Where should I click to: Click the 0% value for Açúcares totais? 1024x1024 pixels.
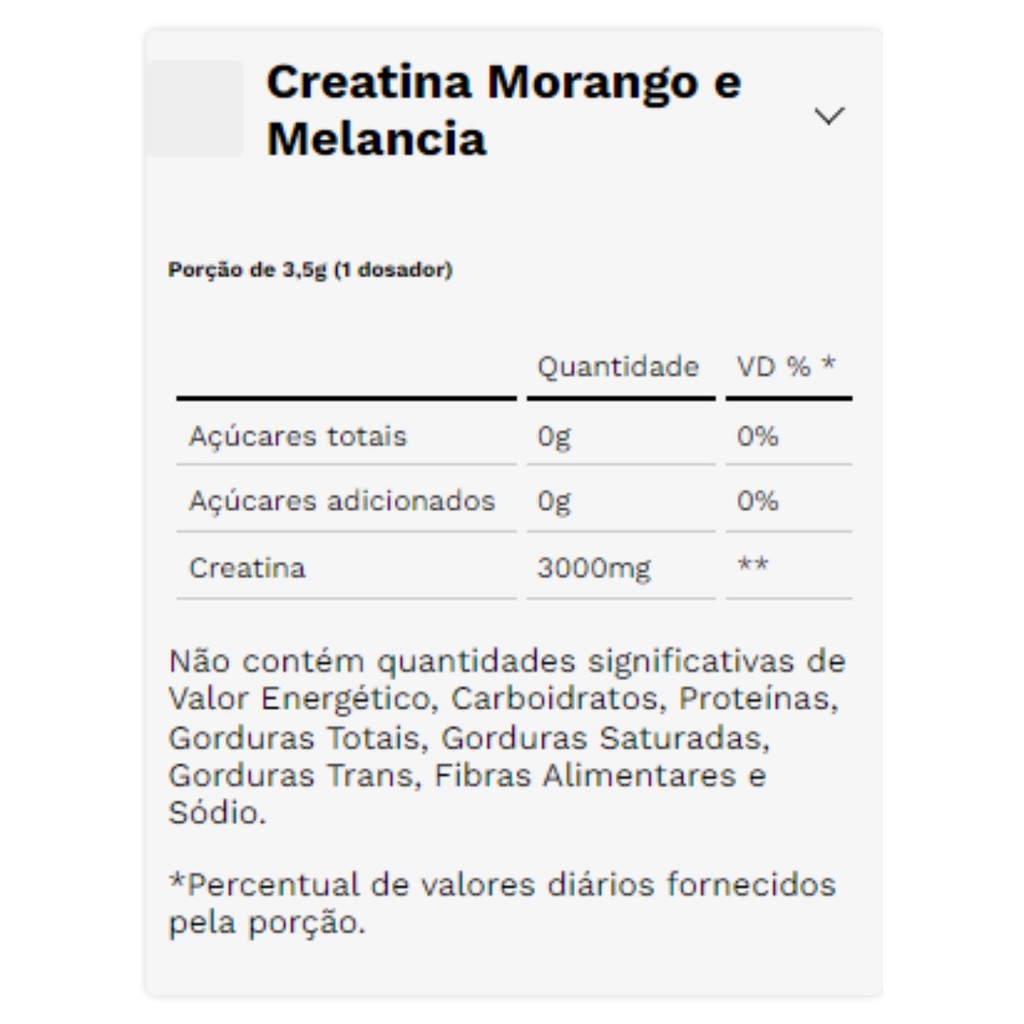[757, 437]
